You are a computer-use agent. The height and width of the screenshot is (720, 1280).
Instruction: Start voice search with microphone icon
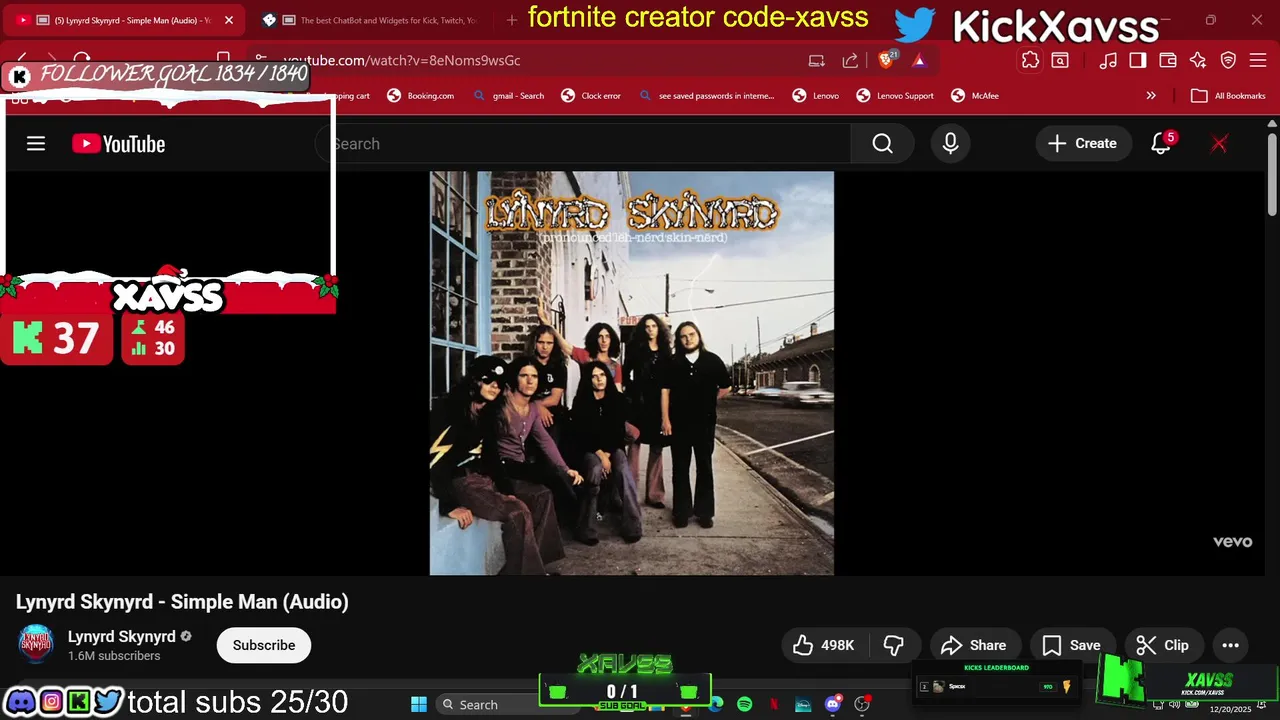[950, 144]
